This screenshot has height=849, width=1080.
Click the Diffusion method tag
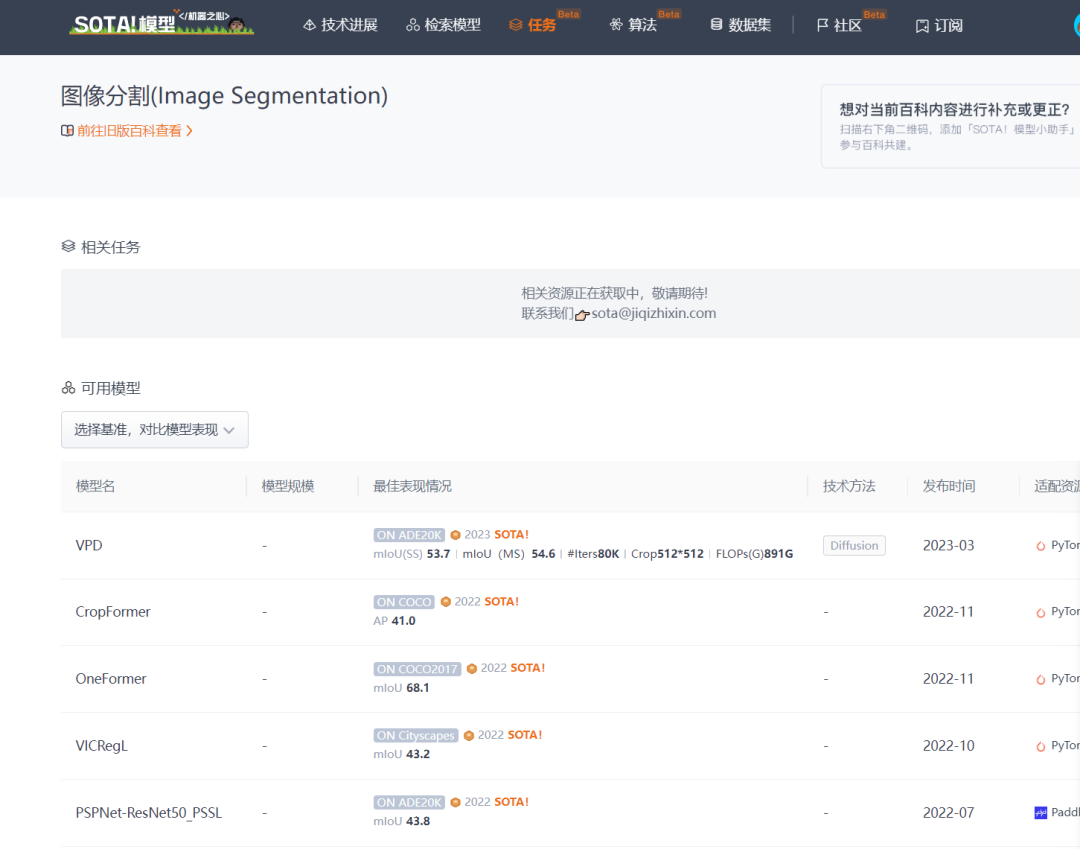(854, 545)
